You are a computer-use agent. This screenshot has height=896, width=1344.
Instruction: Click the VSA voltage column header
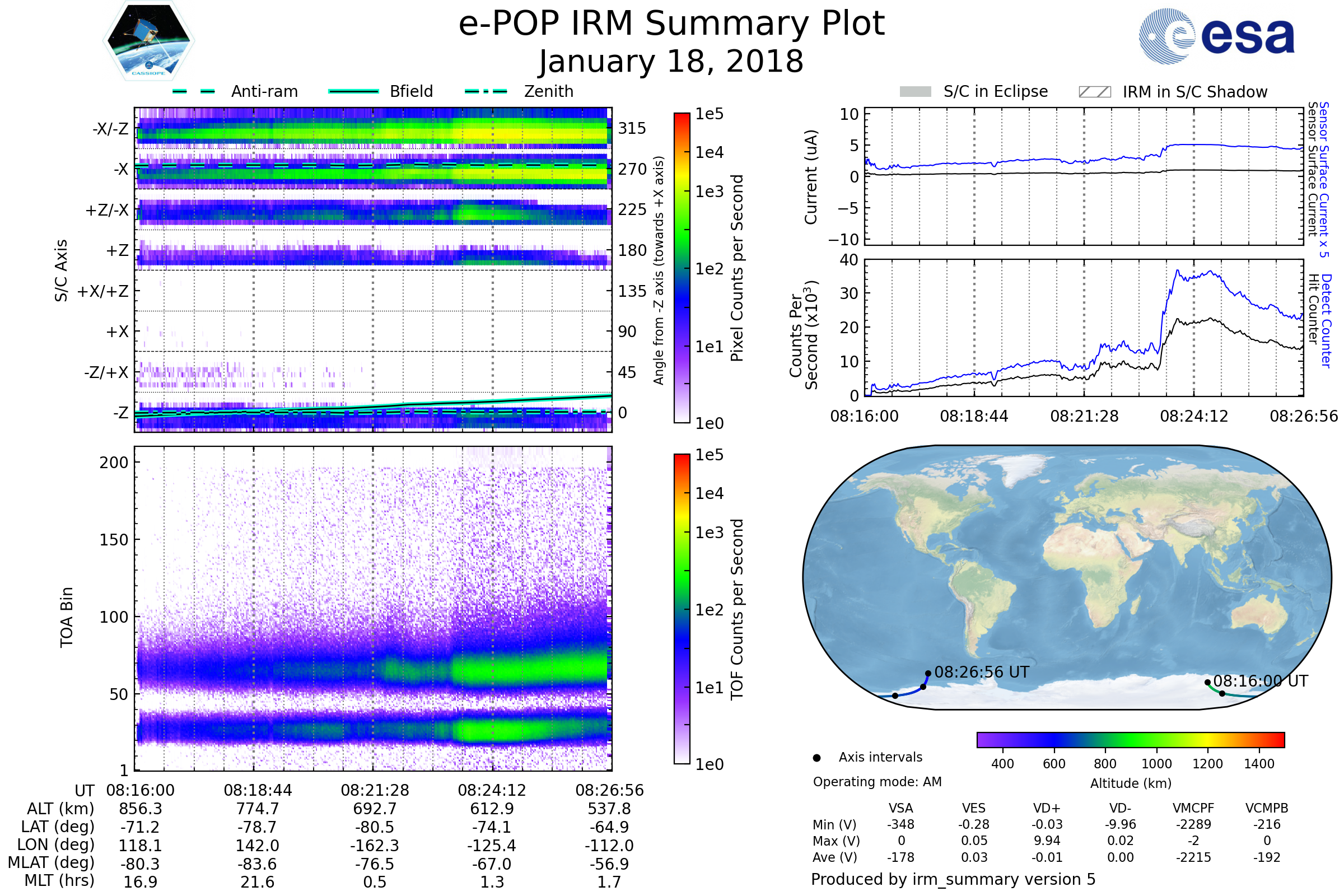(900, 808)
